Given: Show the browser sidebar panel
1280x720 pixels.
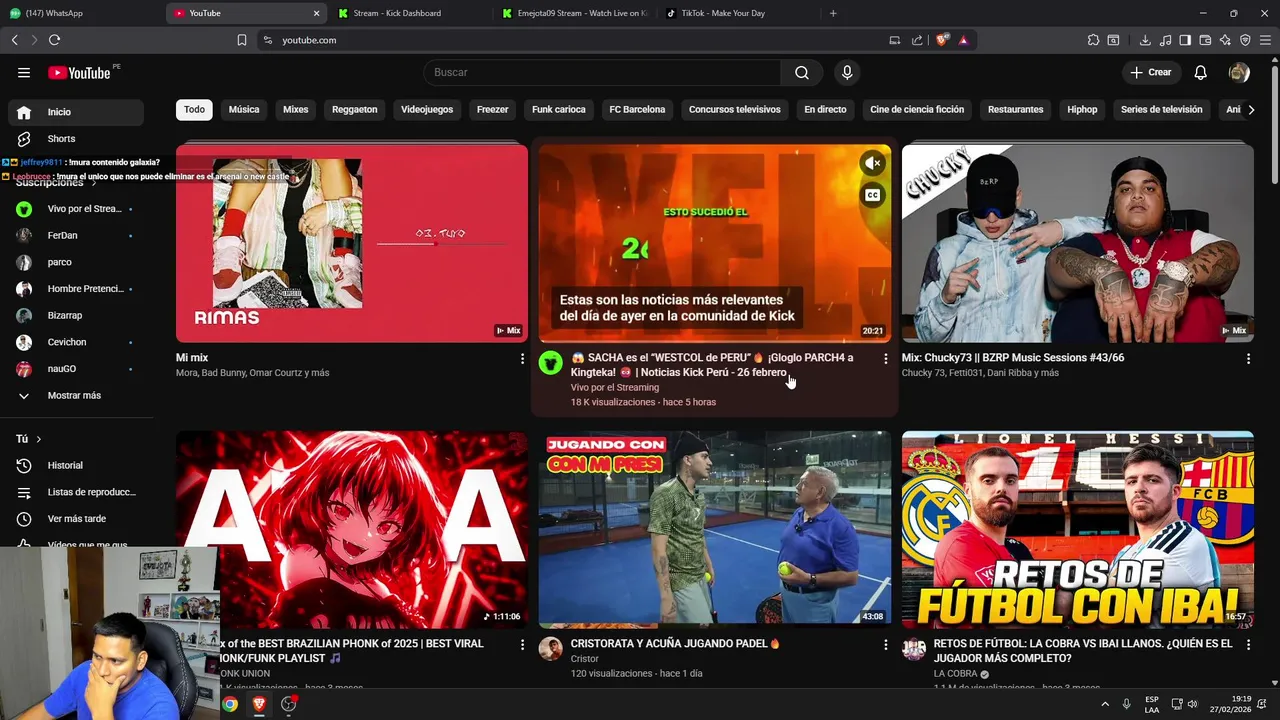Looking at the screenshot, I should [x=1185, y=40].
